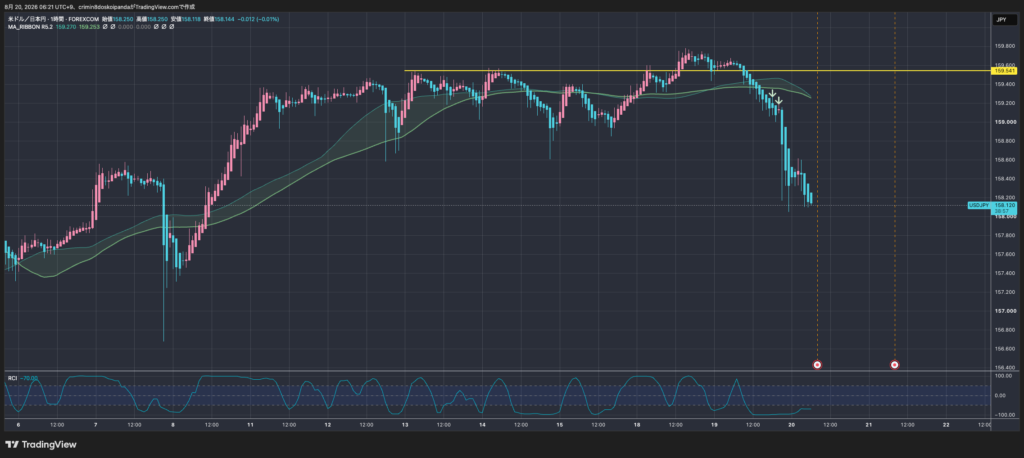Click date 21 on the time axis

click(869, 425)
